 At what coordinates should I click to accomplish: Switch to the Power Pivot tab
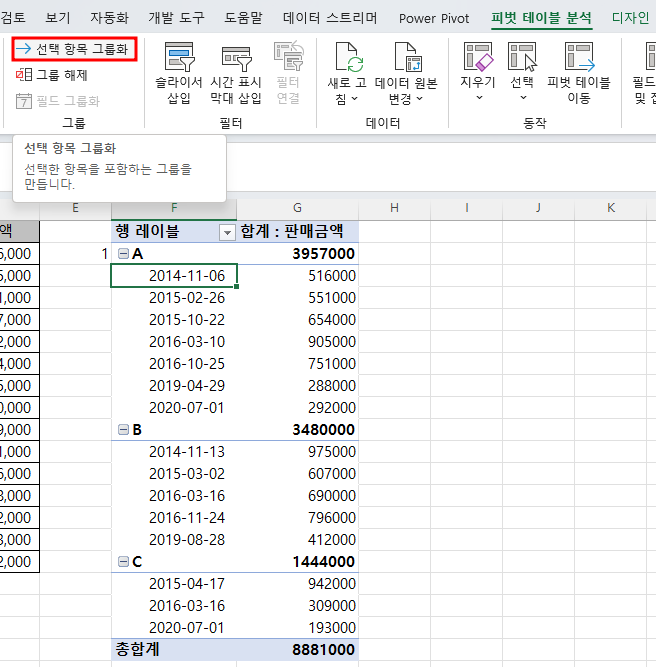pos(434,18)
